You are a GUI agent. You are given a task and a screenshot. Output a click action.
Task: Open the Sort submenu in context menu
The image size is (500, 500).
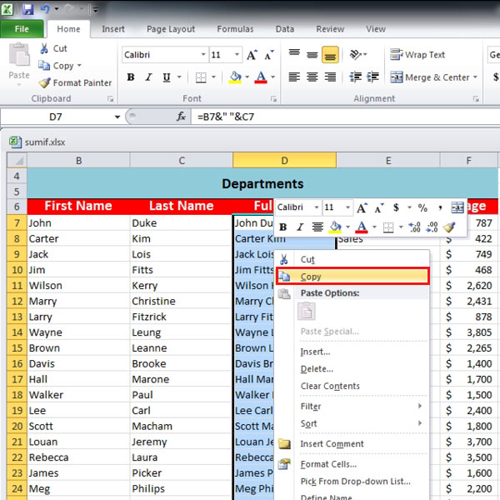click(353, 423)
